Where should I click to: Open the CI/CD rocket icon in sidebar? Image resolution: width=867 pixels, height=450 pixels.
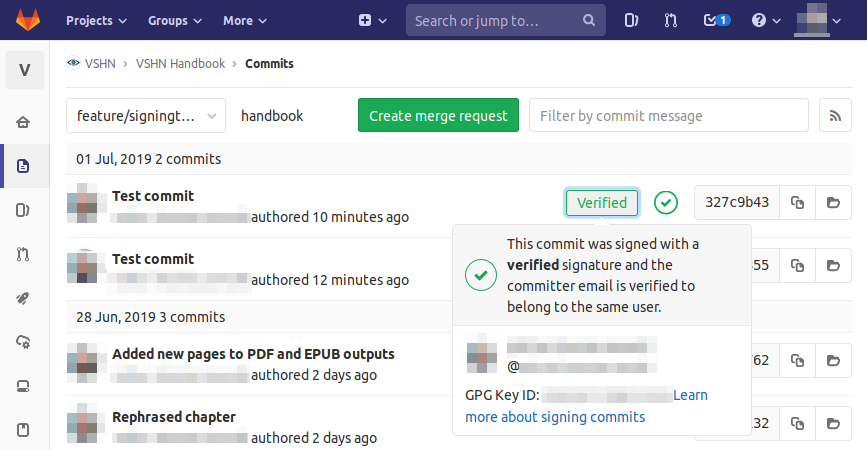point(23,299)
